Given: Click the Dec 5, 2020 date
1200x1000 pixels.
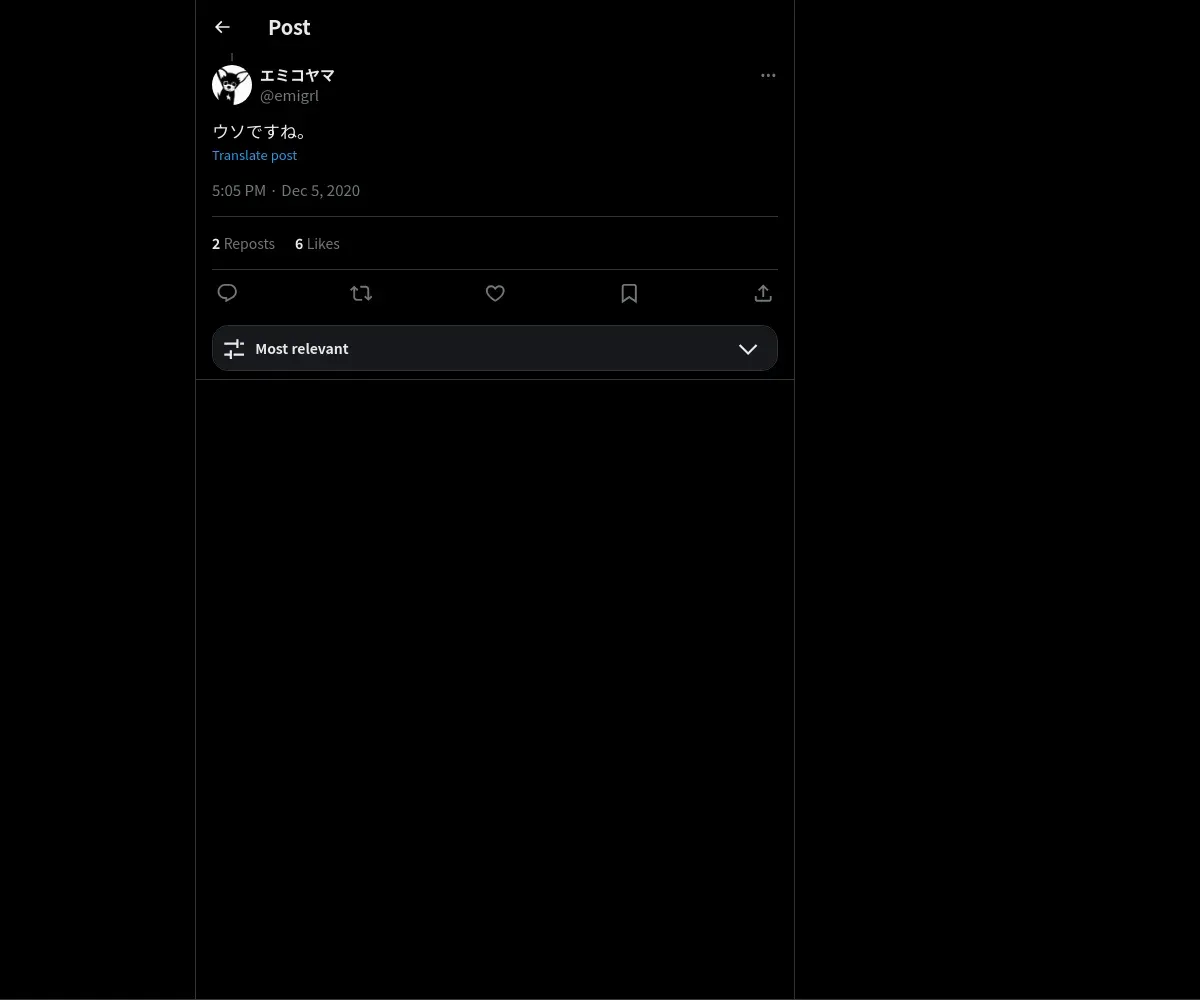Looking at the screenshot, I should (320, 190).
